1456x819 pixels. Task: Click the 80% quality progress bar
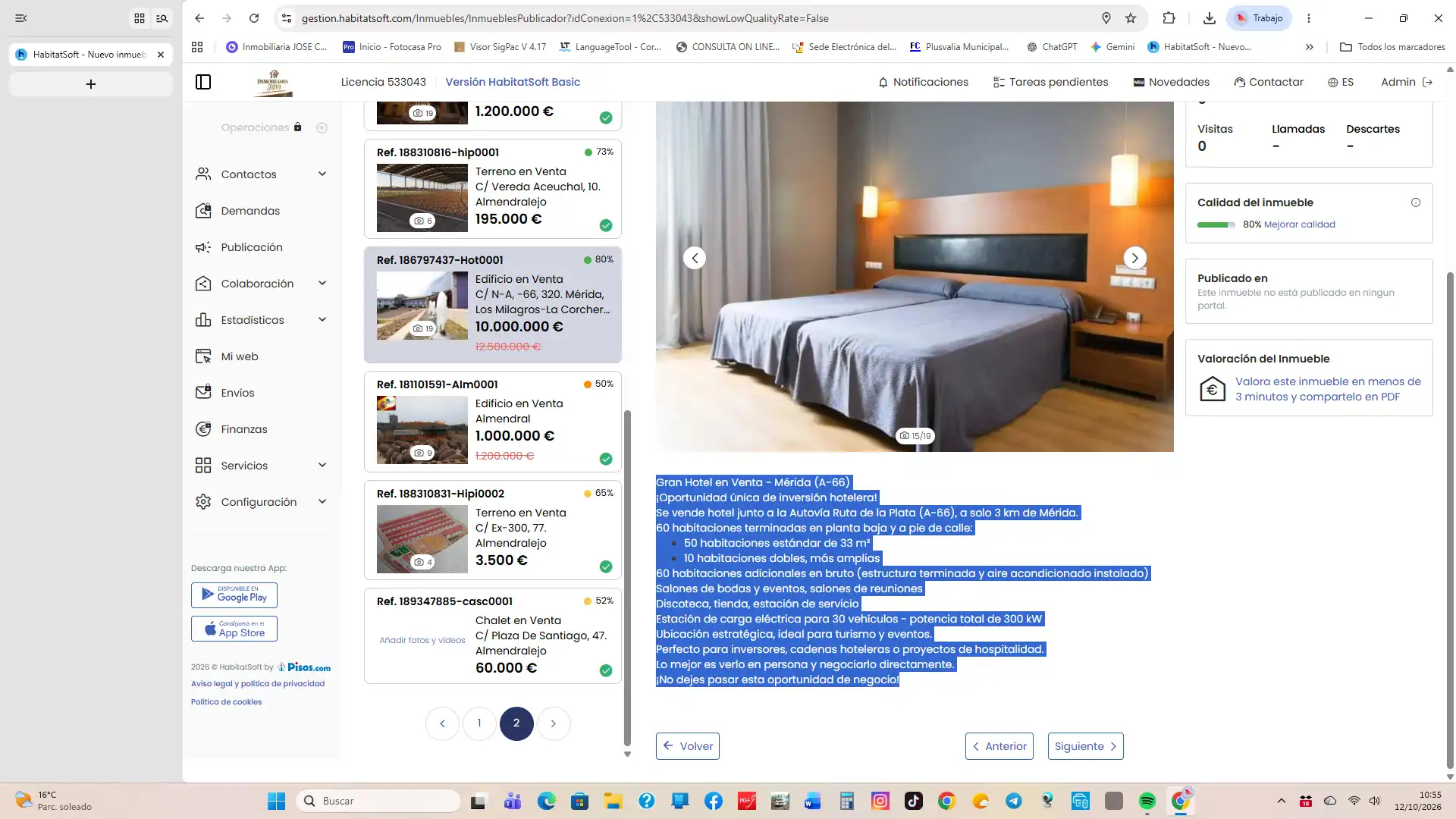(1216, 224)
